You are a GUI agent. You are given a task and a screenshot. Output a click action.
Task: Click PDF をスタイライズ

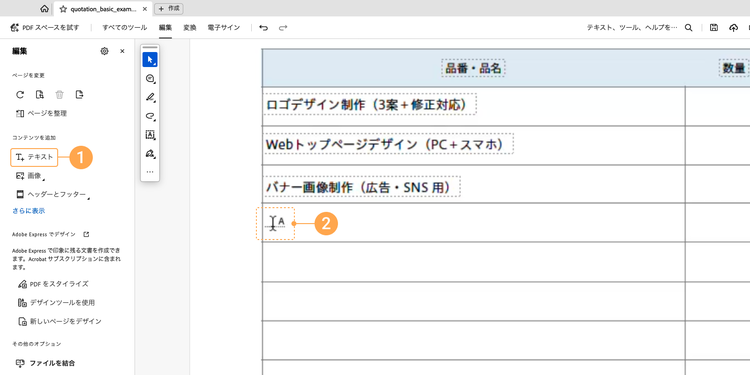click(53, 284)
